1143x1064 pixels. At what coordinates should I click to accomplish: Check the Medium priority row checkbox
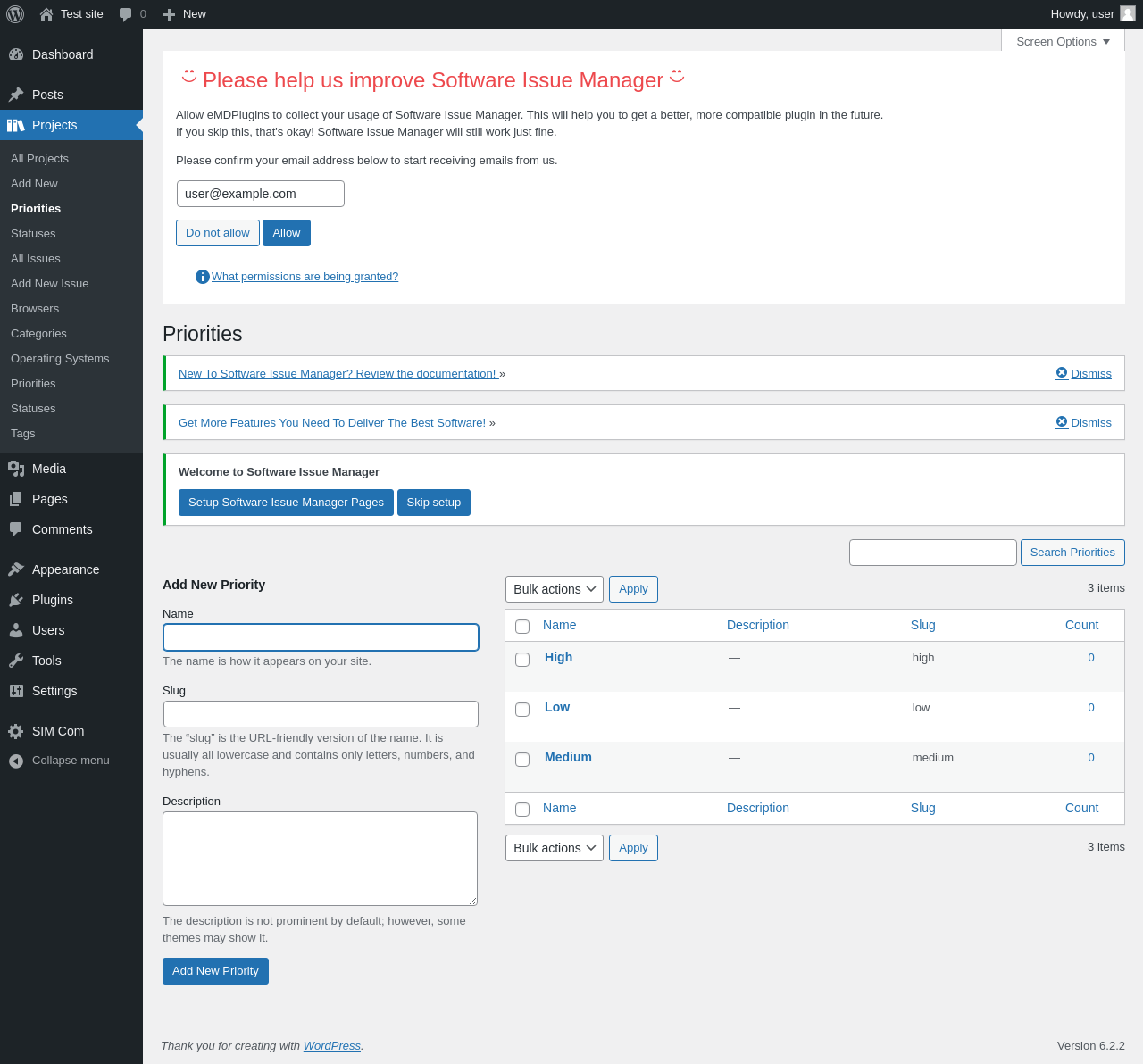pos(522,760)
